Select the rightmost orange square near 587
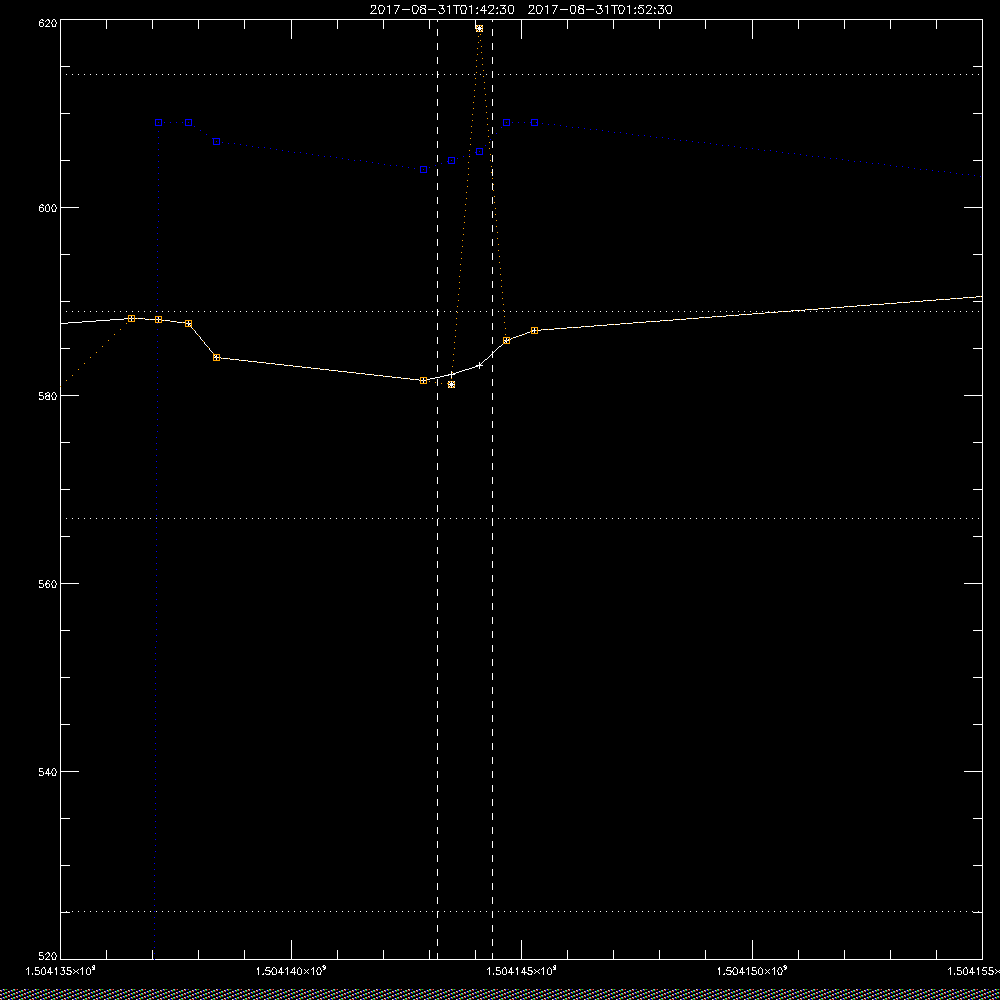The image size is (1000, 1000). point(534,330)
